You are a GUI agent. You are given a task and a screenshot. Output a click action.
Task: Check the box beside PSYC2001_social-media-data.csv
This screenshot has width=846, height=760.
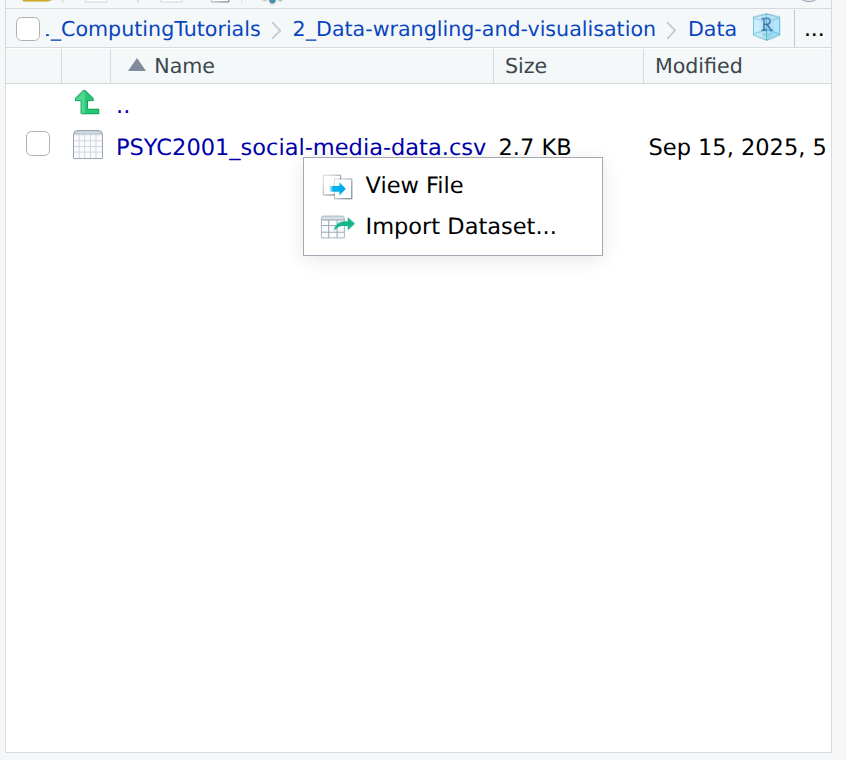click(37, 144)
